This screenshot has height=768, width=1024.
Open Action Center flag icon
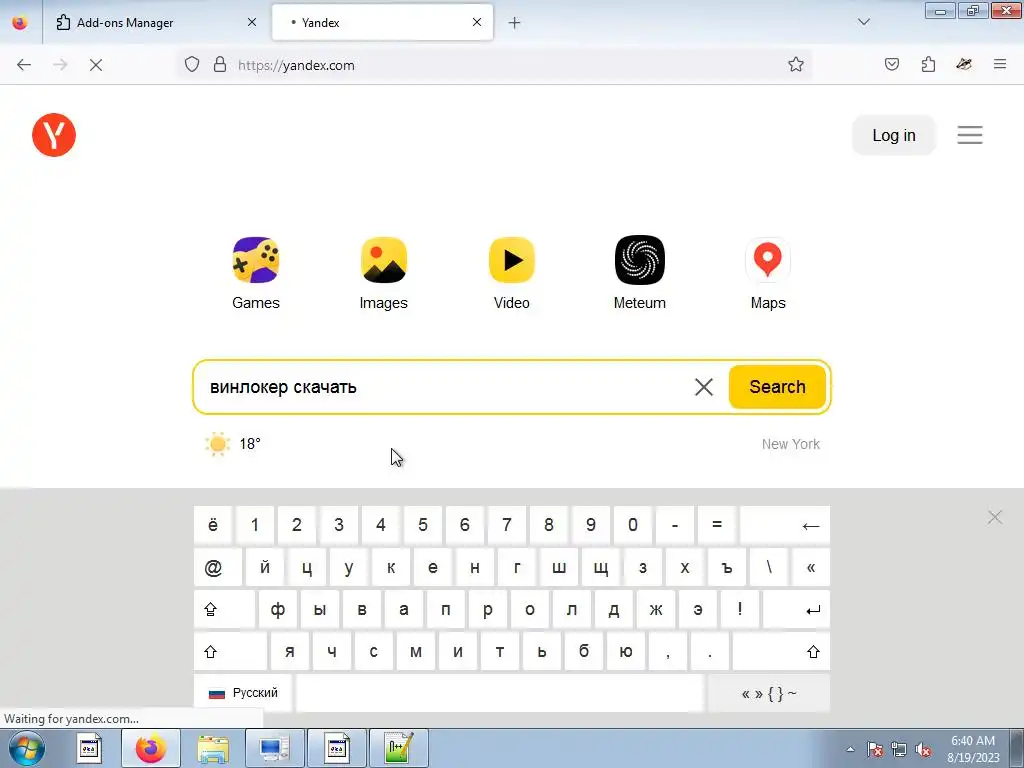coord(874,750)
